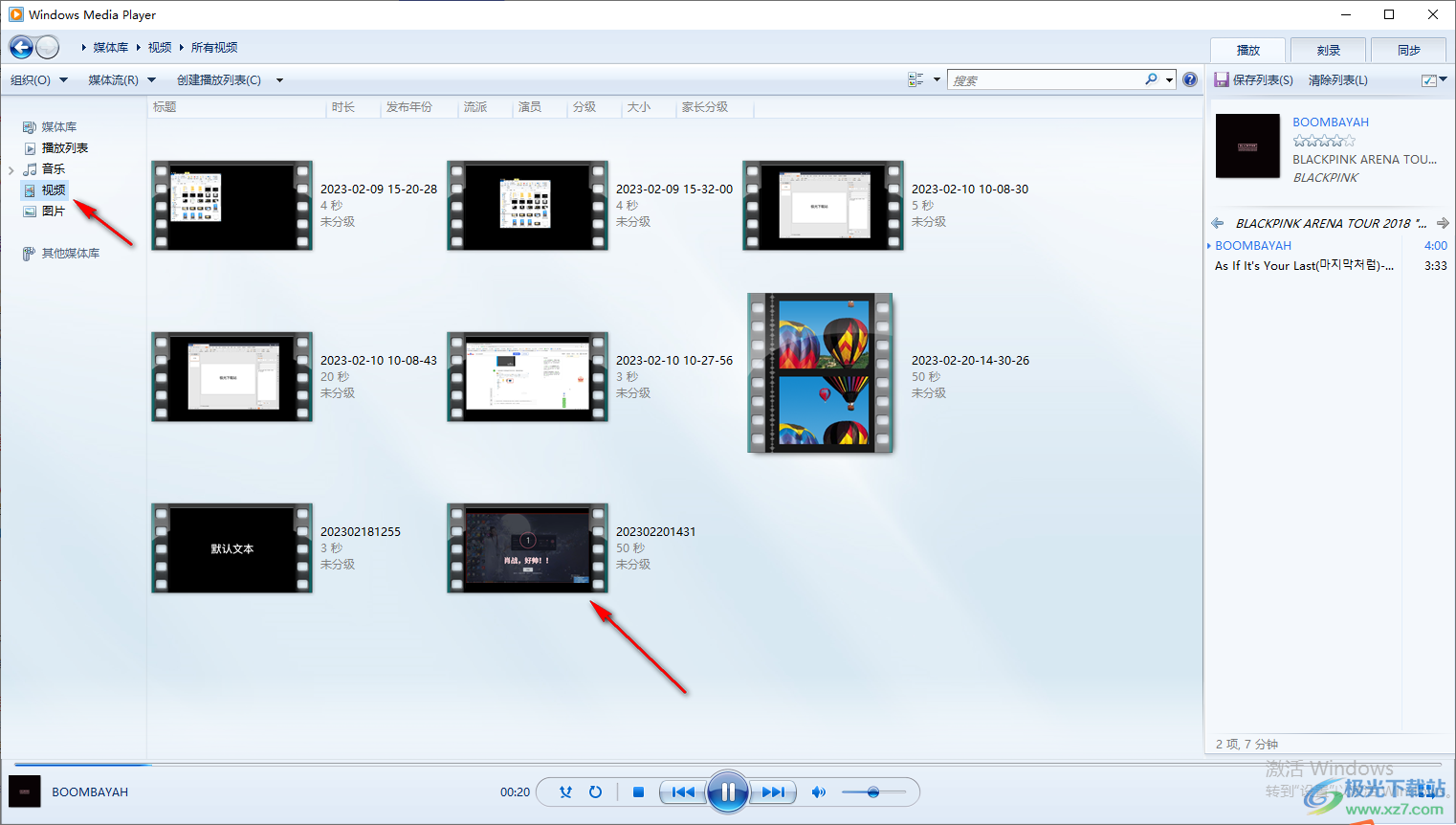Skip to Next track button
1456x825 pixels.
(x=773, y=792)
